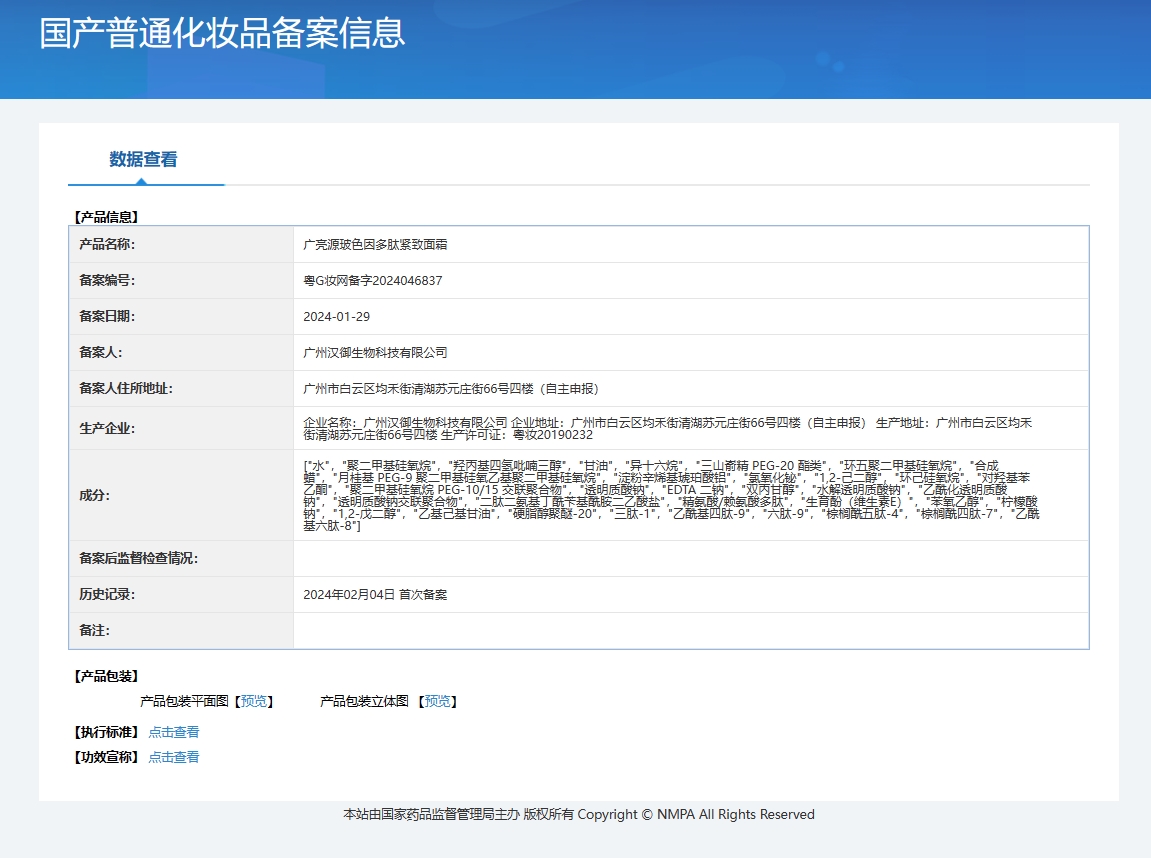Open 预览 link for 产品包装立体图
Viewport: 1151px width, 858px height.
[437, 702]
